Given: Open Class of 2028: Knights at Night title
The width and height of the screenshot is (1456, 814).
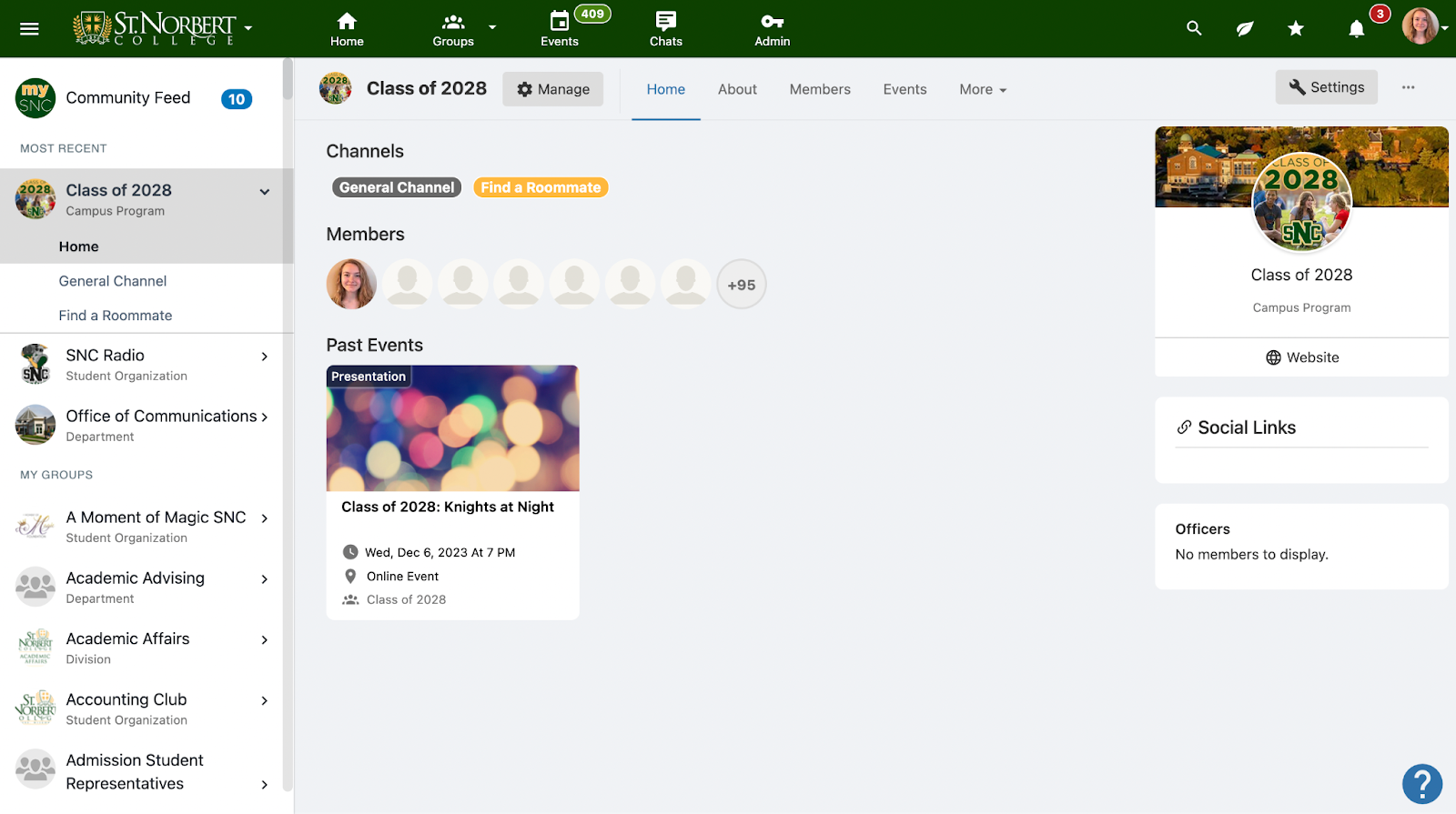Looking at the screenshot, I should [448, 507].
